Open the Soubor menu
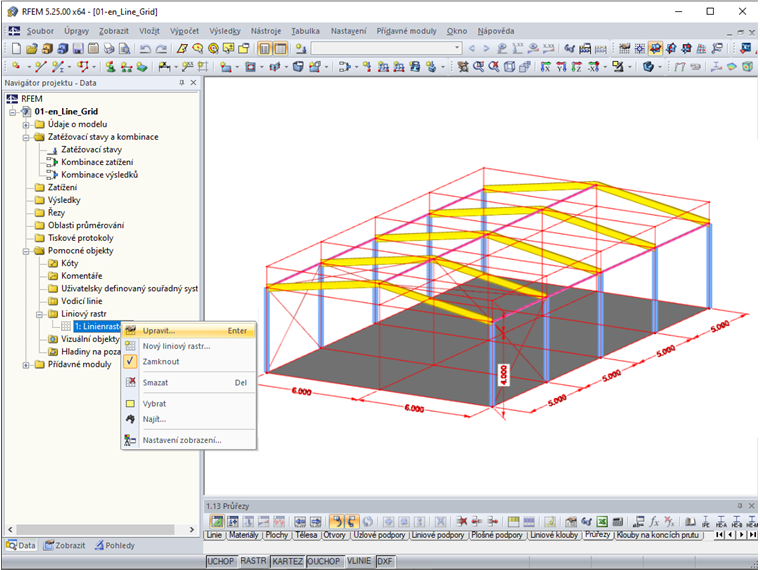 (40, 31)
